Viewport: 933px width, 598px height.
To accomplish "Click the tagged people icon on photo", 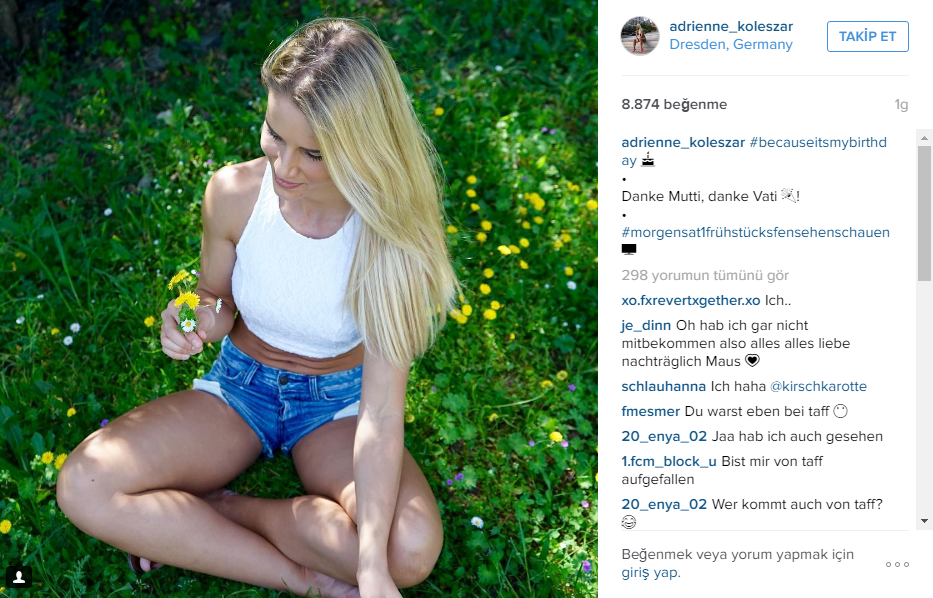I will (19, 576).
